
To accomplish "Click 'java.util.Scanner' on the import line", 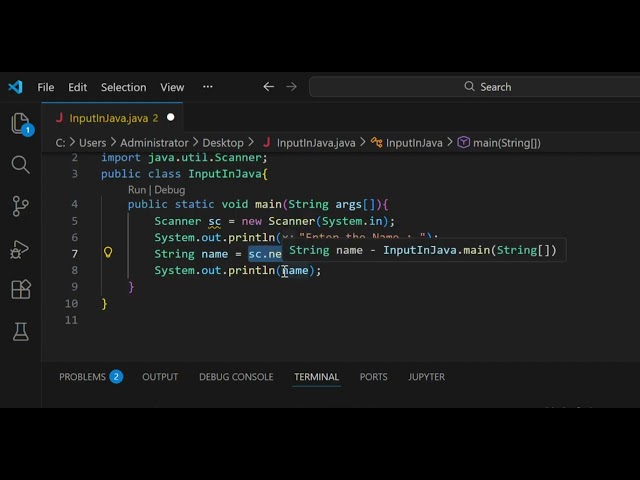I will pos(204,158).
